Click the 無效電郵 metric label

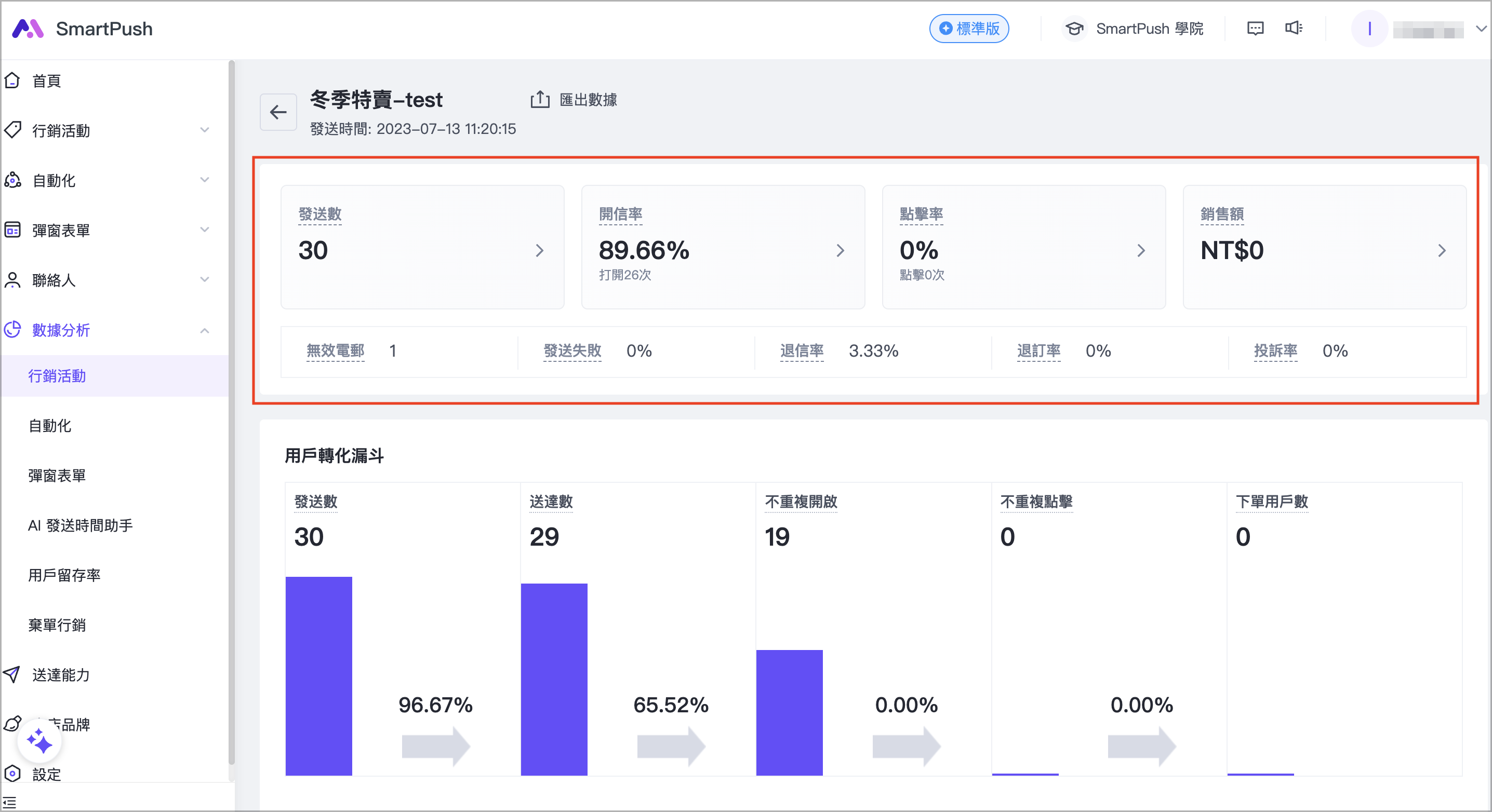[x=335, y=351]
